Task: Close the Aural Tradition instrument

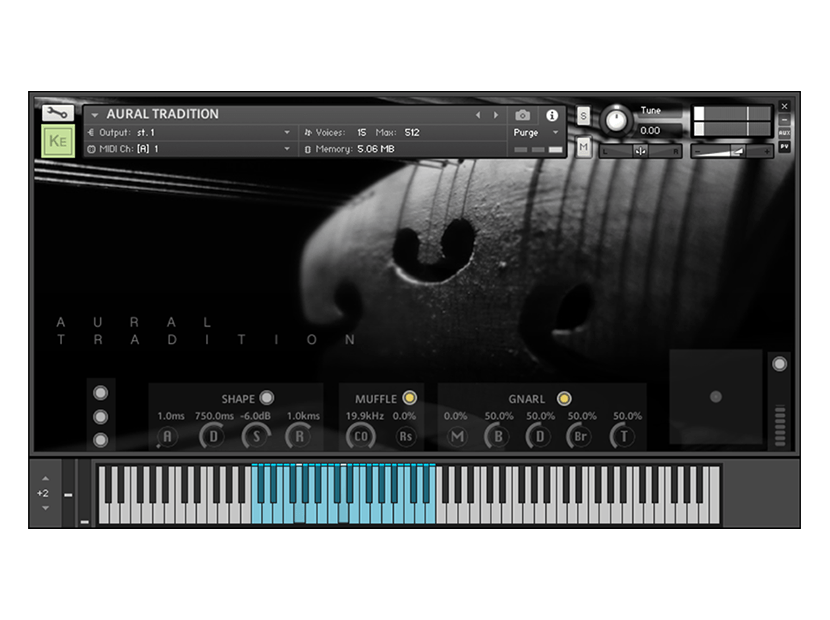Action: (x=784, y=106)
